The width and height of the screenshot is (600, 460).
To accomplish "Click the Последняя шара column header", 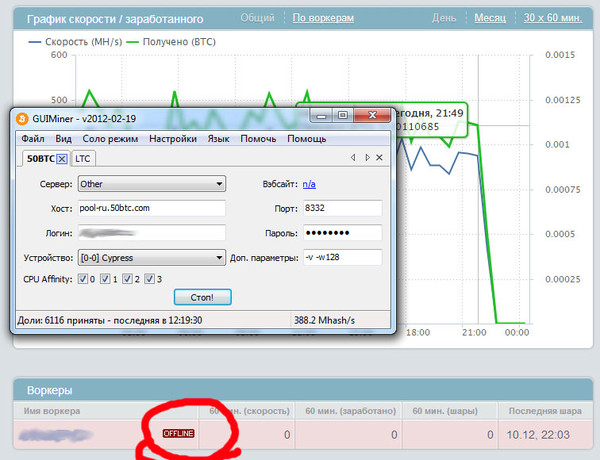I will tap(545, 411).
